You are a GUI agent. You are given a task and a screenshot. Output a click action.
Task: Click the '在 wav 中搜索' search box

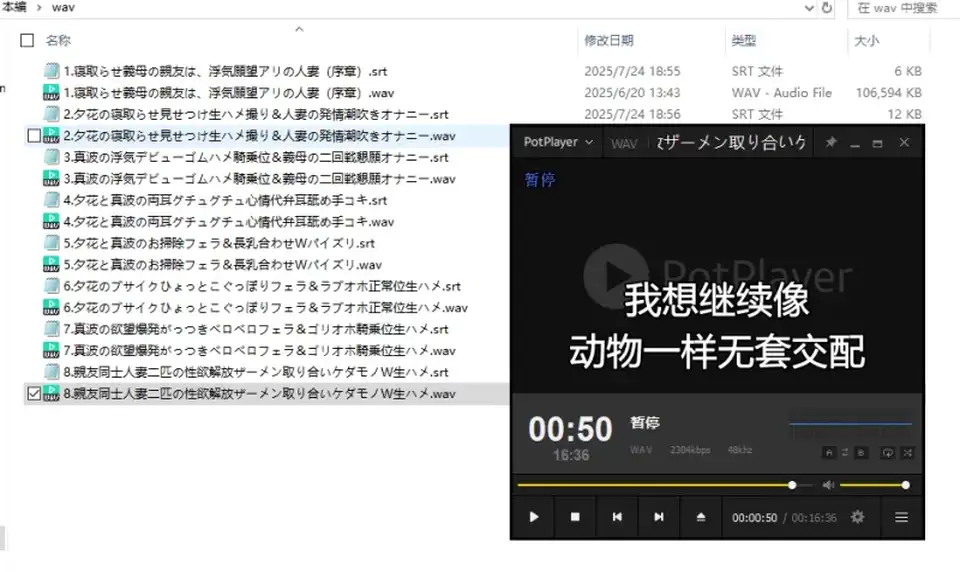(904, 8)
